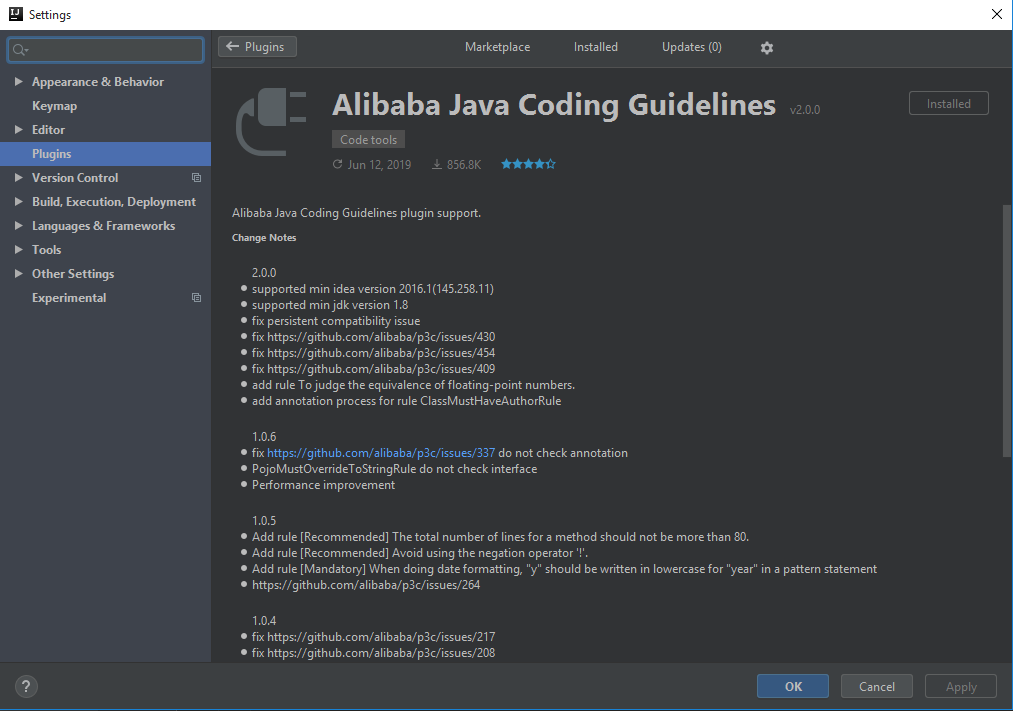Click the fifth star in the plugin rating
The width and height of the screenshot is (1013, 711).
tap(550, 163)
